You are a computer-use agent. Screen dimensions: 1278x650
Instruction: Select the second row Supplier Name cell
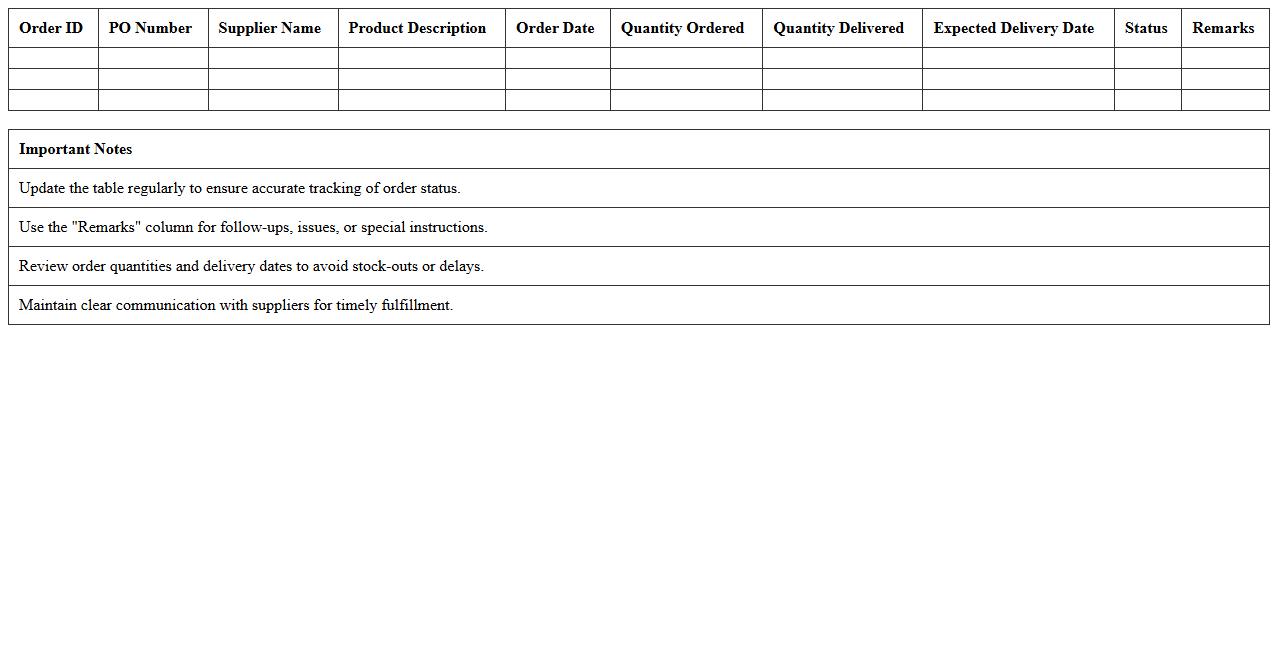272,78
